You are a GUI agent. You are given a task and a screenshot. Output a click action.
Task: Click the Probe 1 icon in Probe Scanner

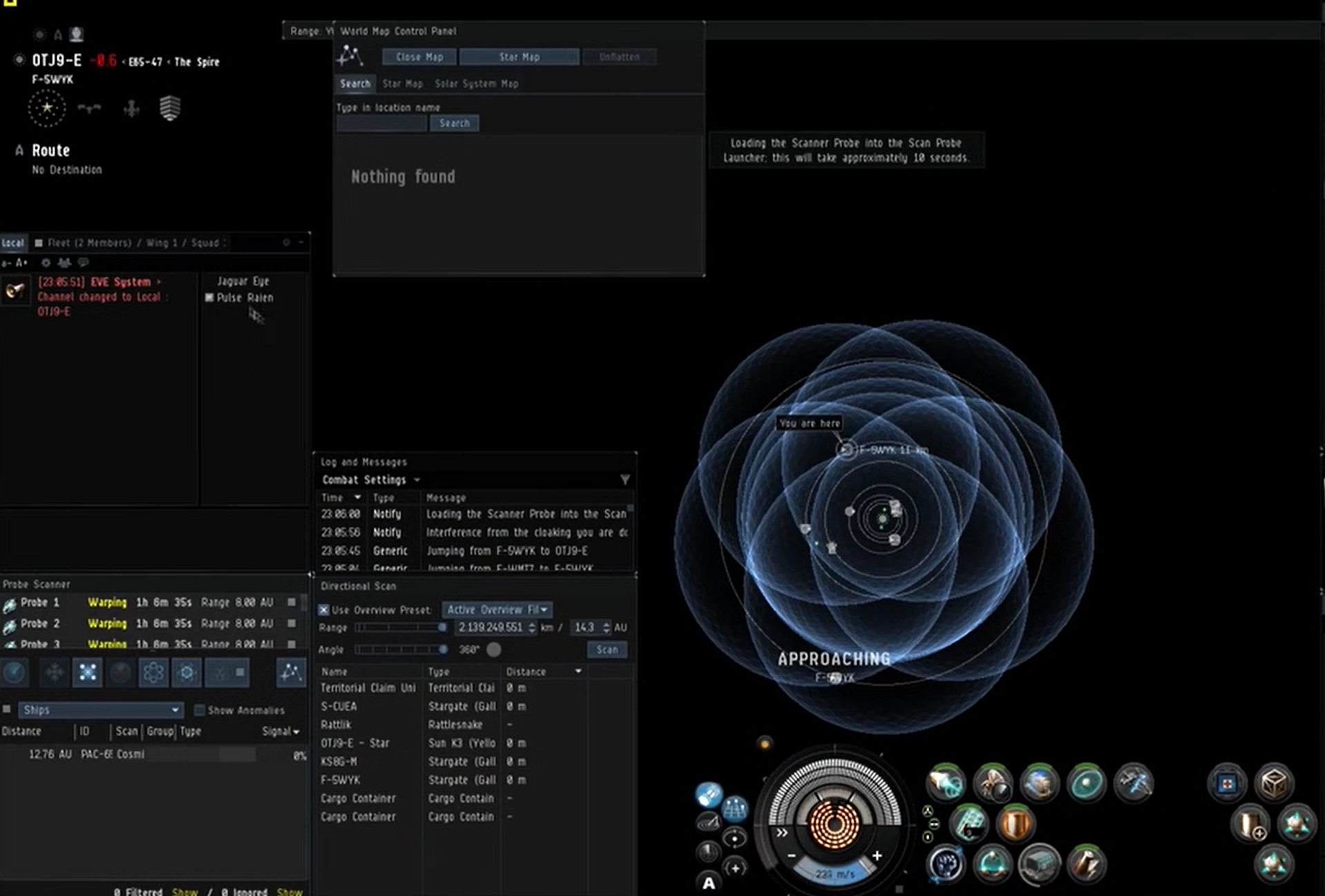pos(10,604)
